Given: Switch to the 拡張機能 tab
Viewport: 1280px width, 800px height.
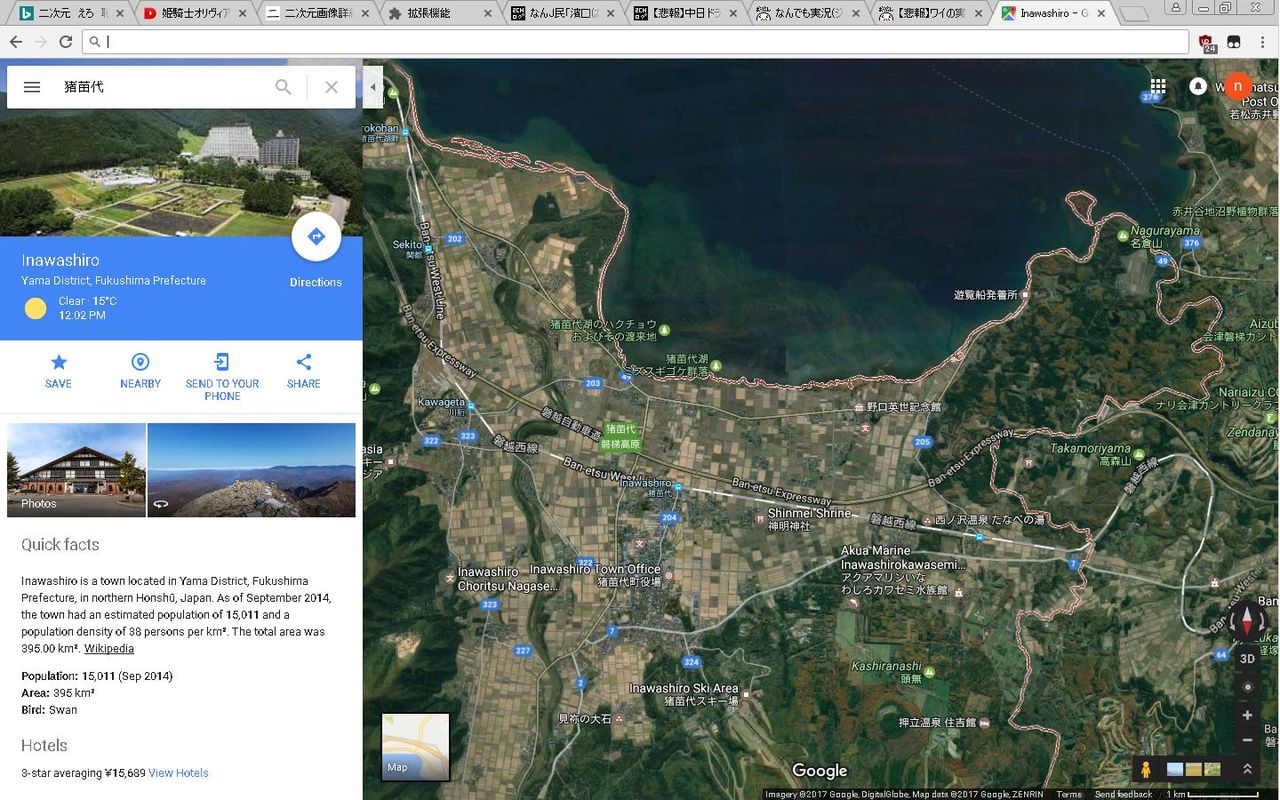Looking at the screenshot, I should 436,14.
